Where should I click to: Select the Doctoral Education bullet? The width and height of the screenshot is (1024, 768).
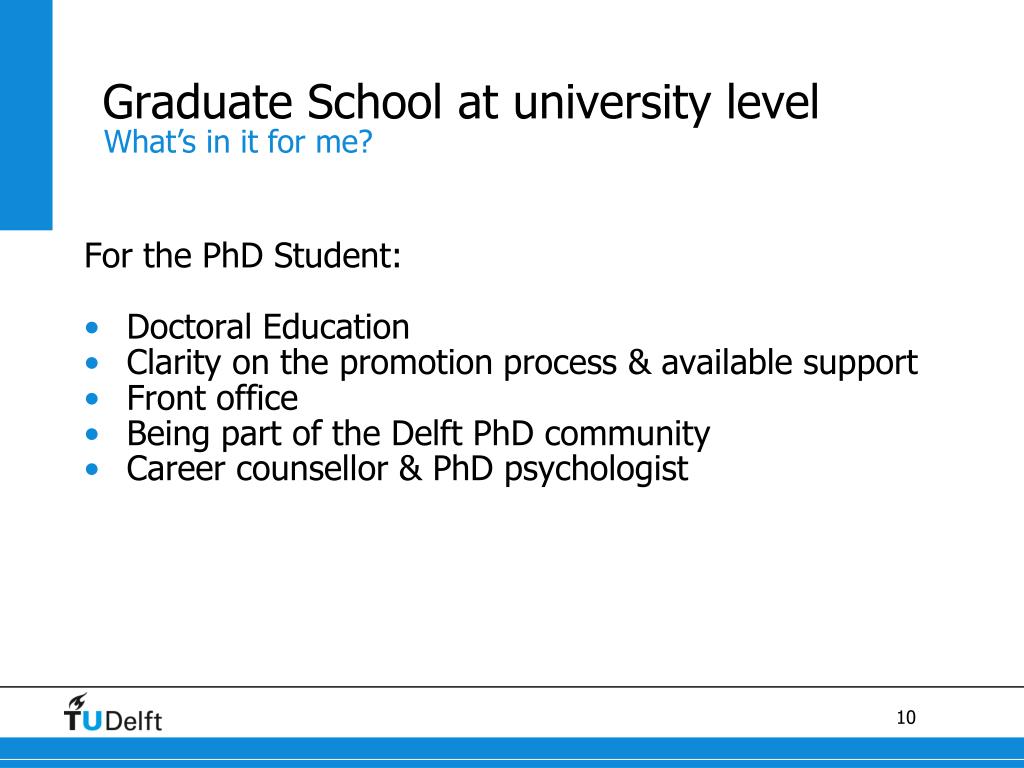tap(268, 327)
